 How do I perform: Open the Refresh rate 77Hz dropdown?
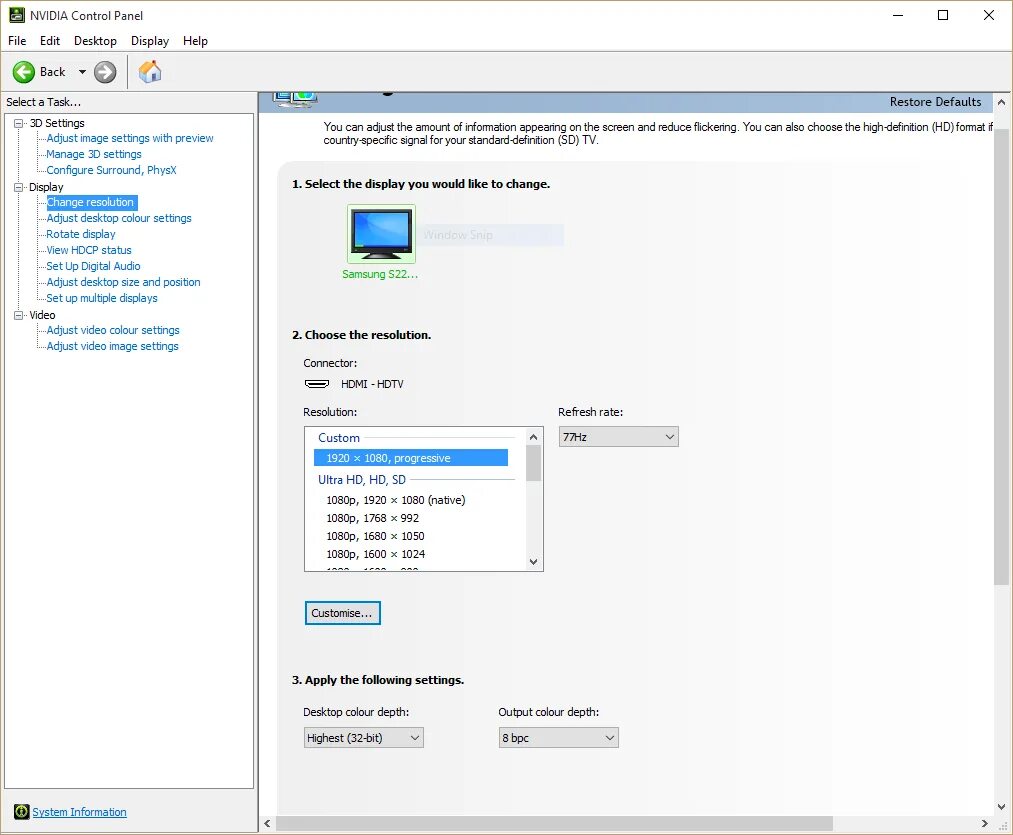point(618,437)
